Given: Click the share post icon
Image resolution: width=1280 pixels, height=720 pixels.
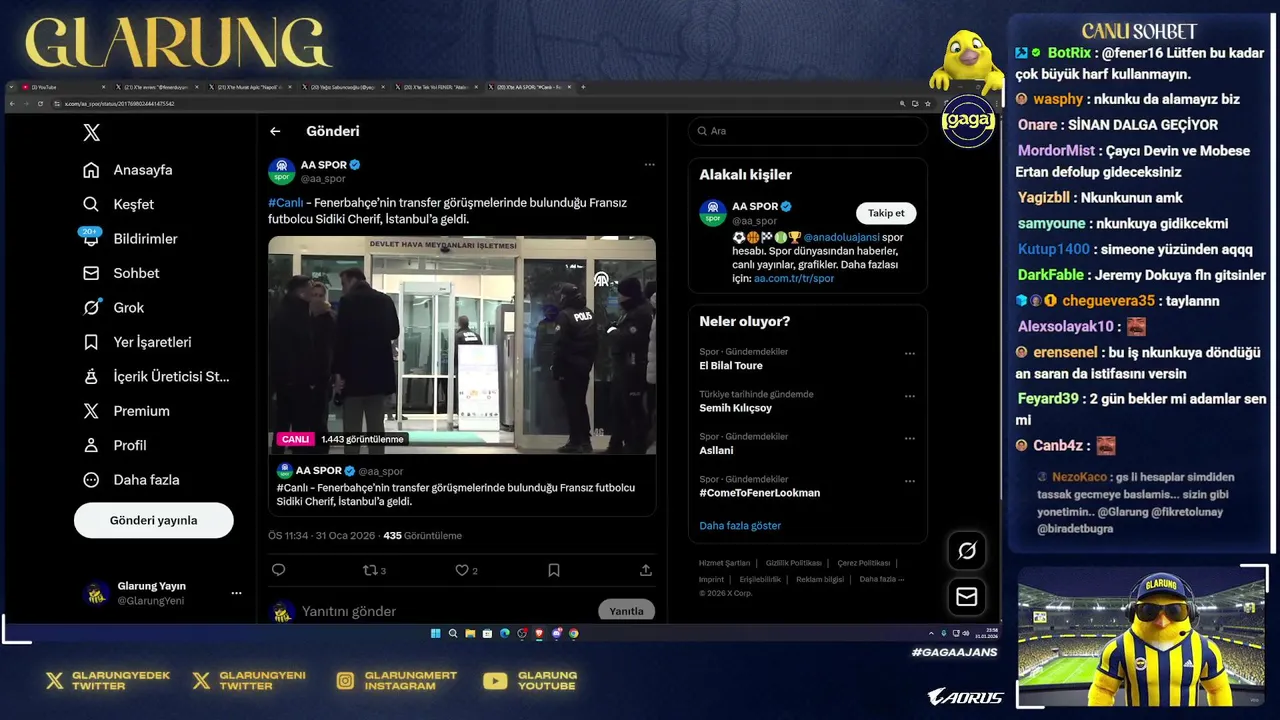Looking at the screenshot, I should 646,570.
